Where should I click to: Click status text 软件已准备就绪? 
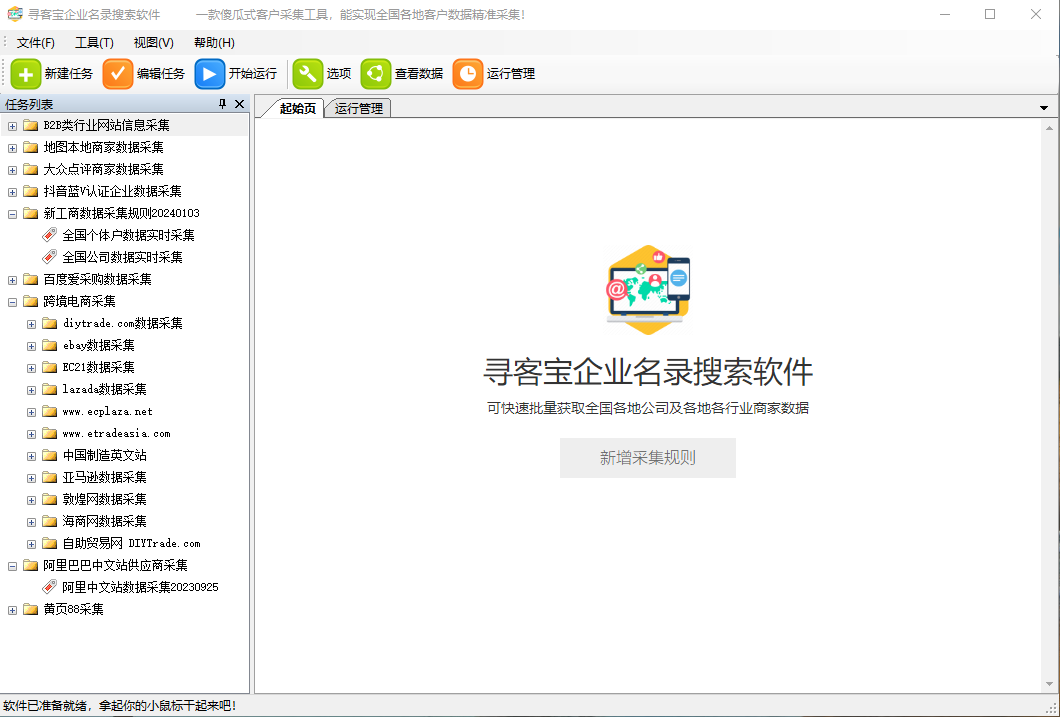tap(44, 706)
